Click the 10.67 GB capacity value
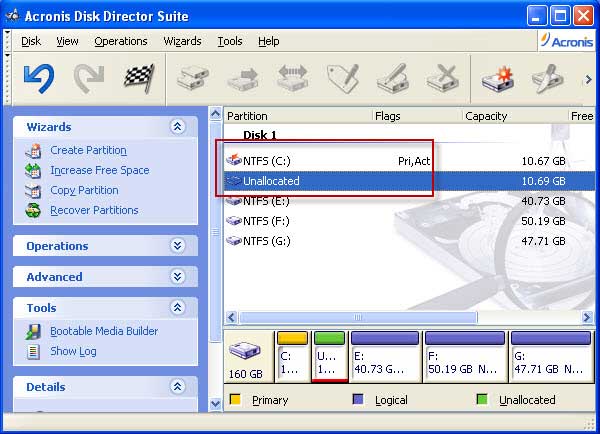 tap(543, 161)
